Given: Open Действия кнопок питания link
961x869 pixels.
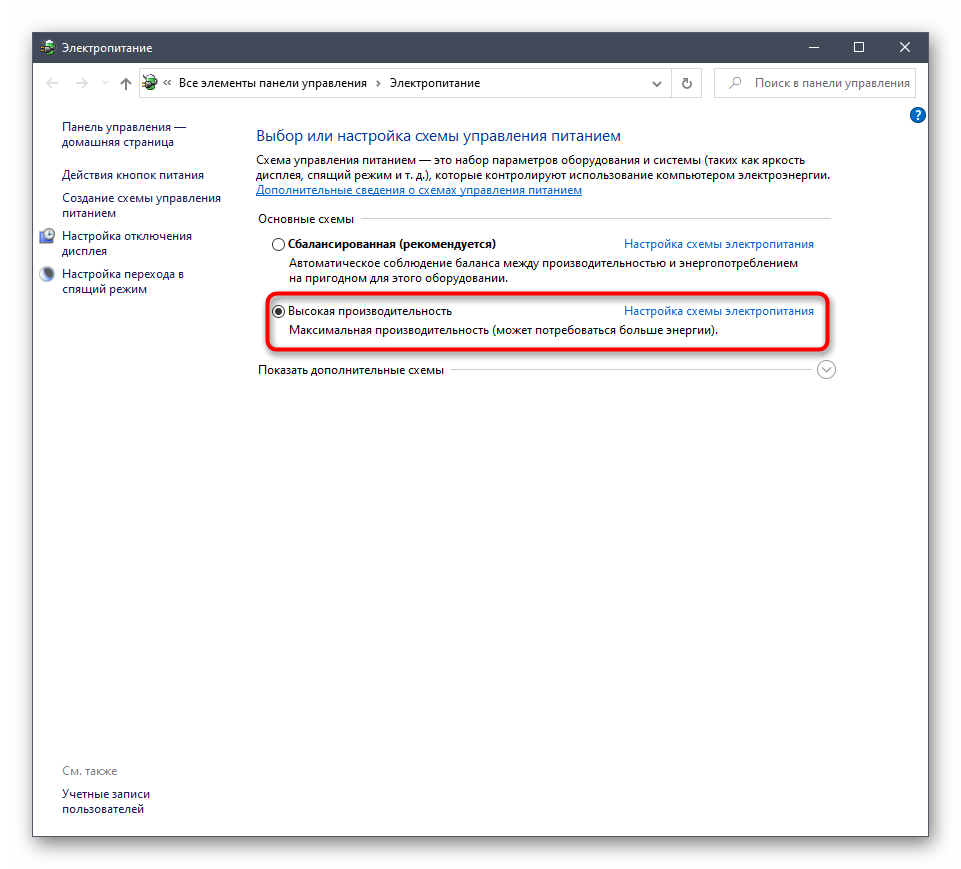Looking at the screenshot, I should tap(133, 175).
